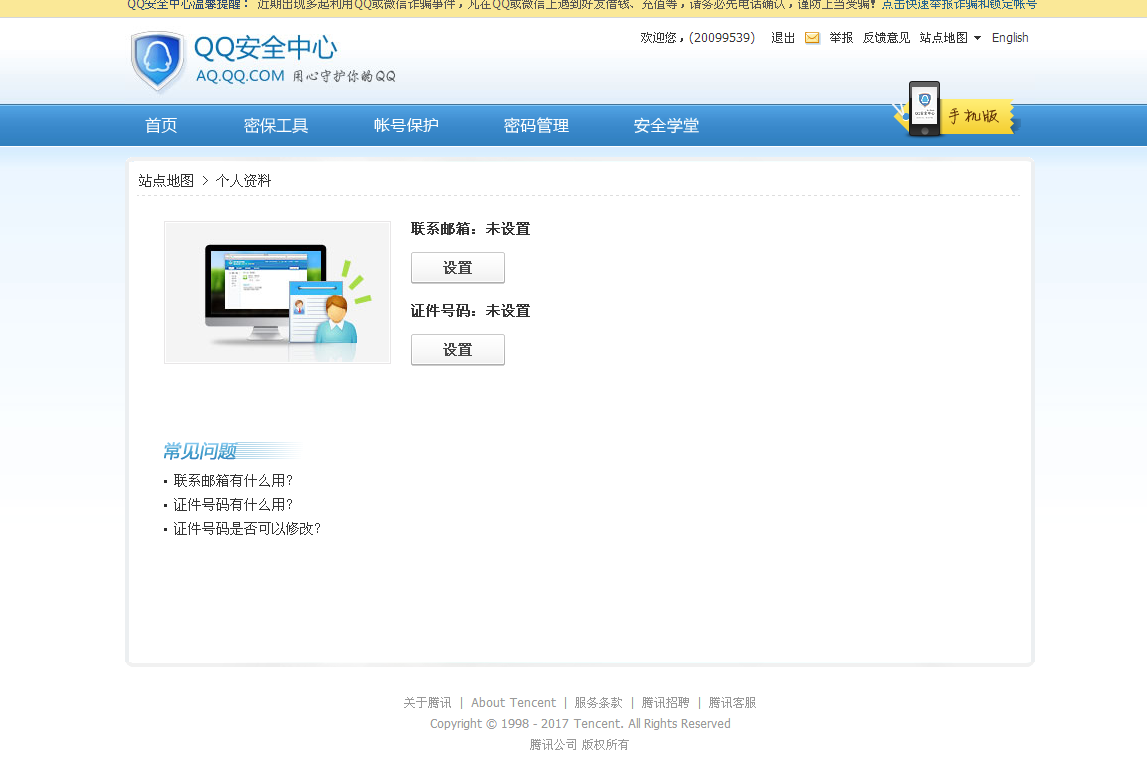Click the account number (20099539) text
The image size is (1147, 762).
click(722, 38)
